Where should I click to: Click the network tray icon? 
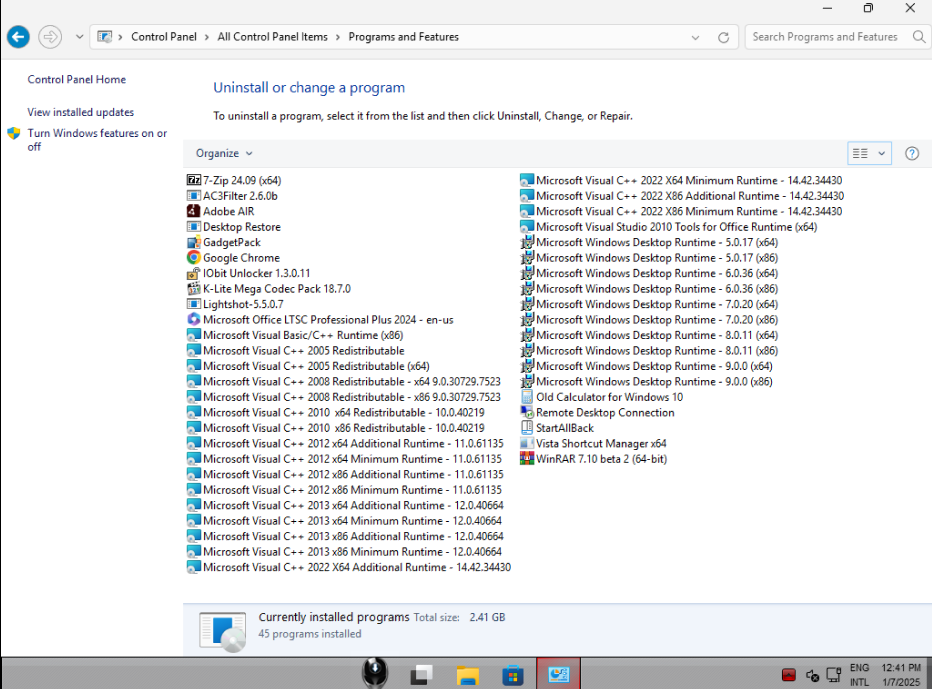point(834,675)
